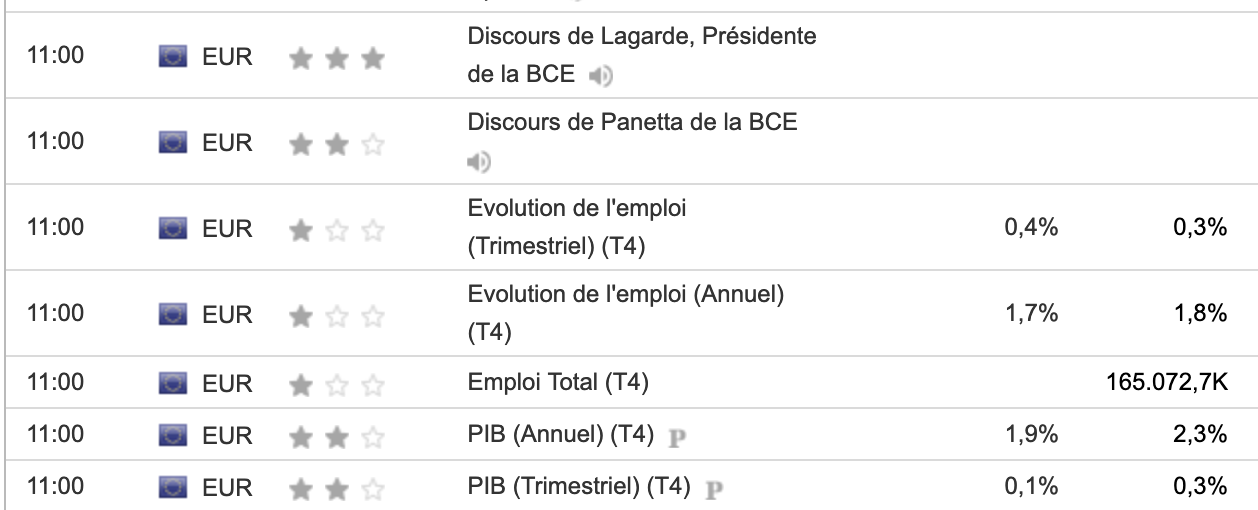Open Evolution de l'emploi (Annuel) details
This screenshot has width=1258, height=510.
click(x=625, y=295)
